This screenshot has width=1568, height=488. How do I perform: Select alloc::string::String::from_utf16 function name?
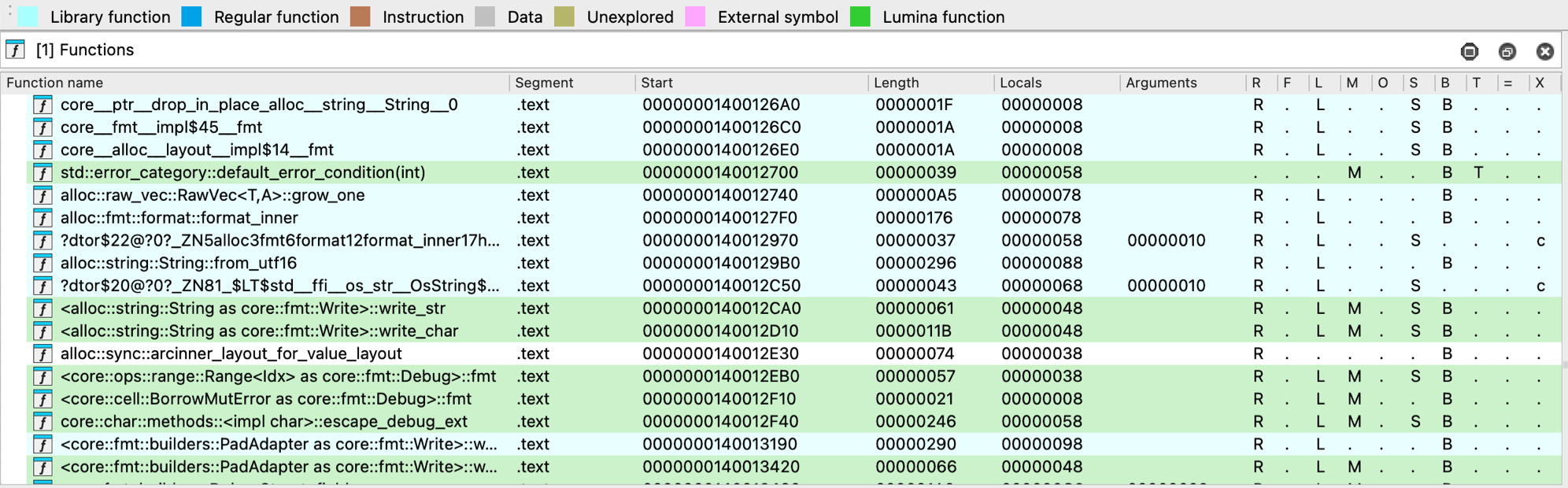(x=179, y=264)
